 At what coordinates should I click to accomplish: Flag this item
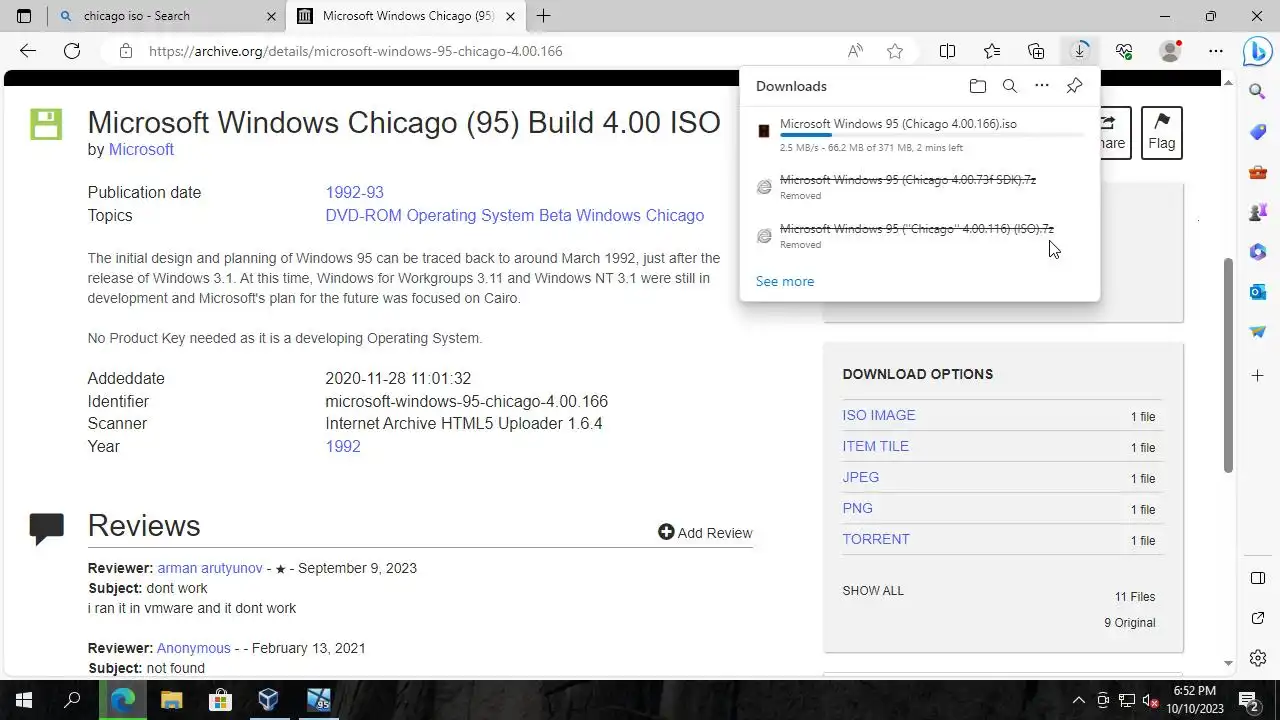1161,133
